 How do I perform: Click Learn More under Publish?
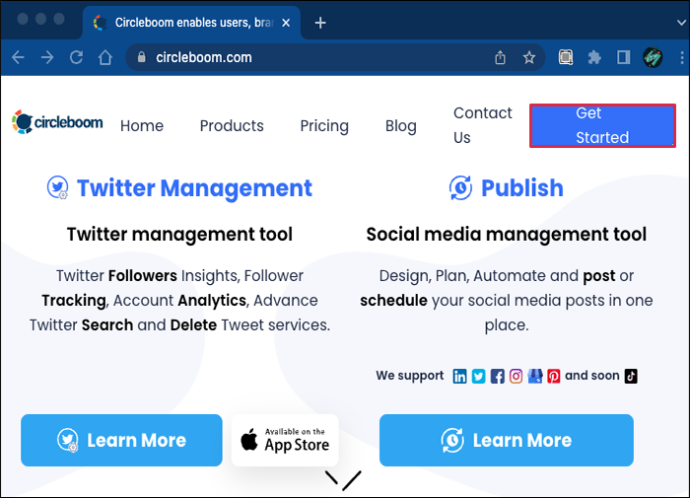click(x=506, y=440)
